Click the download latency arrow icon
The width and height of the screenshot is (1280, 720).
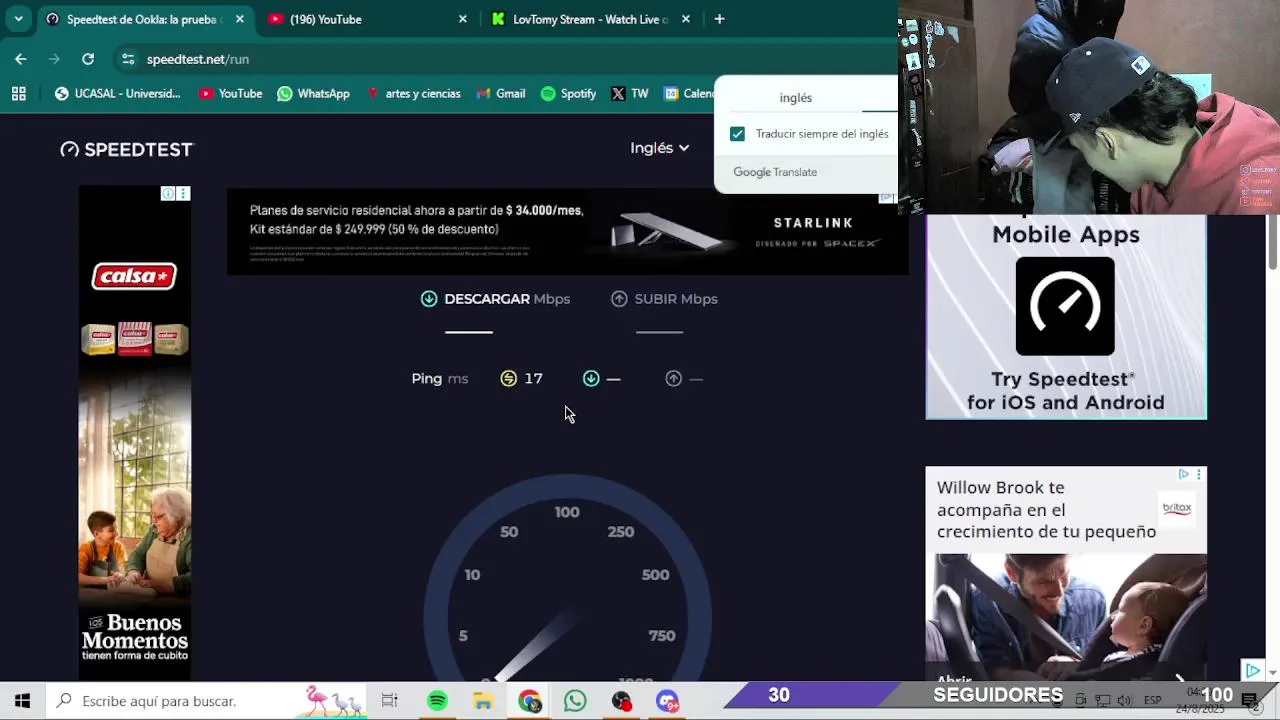[591, 378]
